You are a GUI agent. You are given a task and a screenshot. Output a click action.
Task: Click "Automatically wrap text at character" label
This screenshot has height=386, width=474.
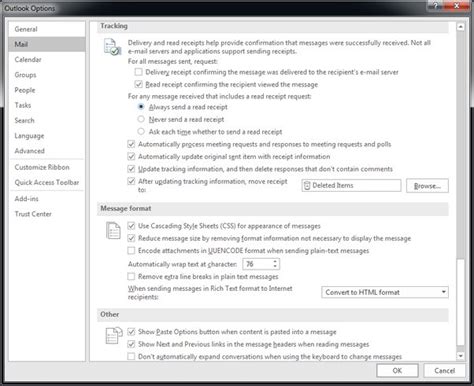click(x=182, y=264)
